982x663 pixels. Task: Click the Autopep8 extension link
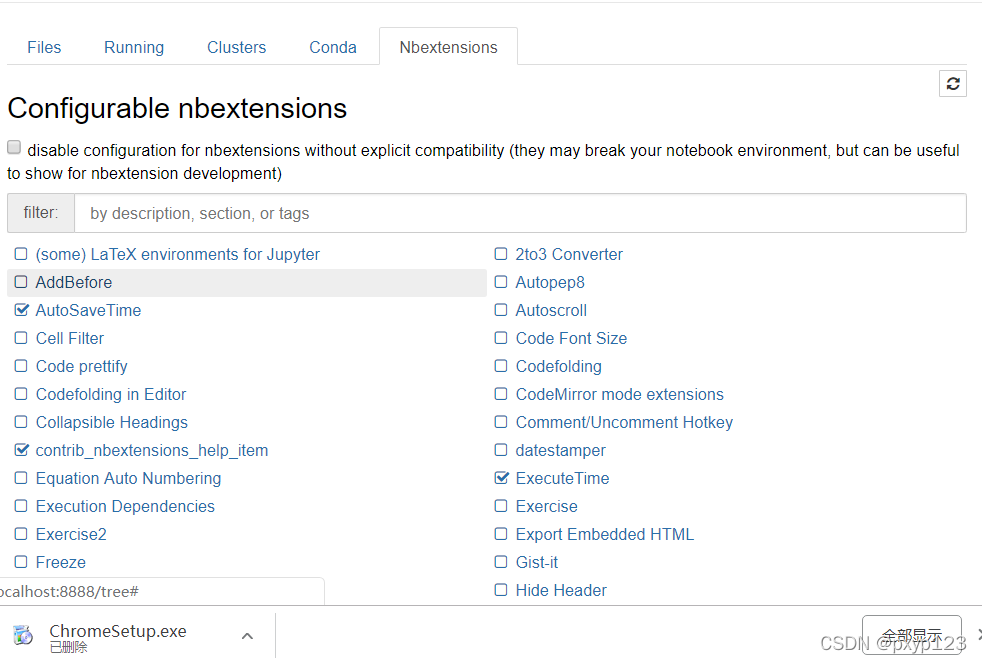(550, 282)
